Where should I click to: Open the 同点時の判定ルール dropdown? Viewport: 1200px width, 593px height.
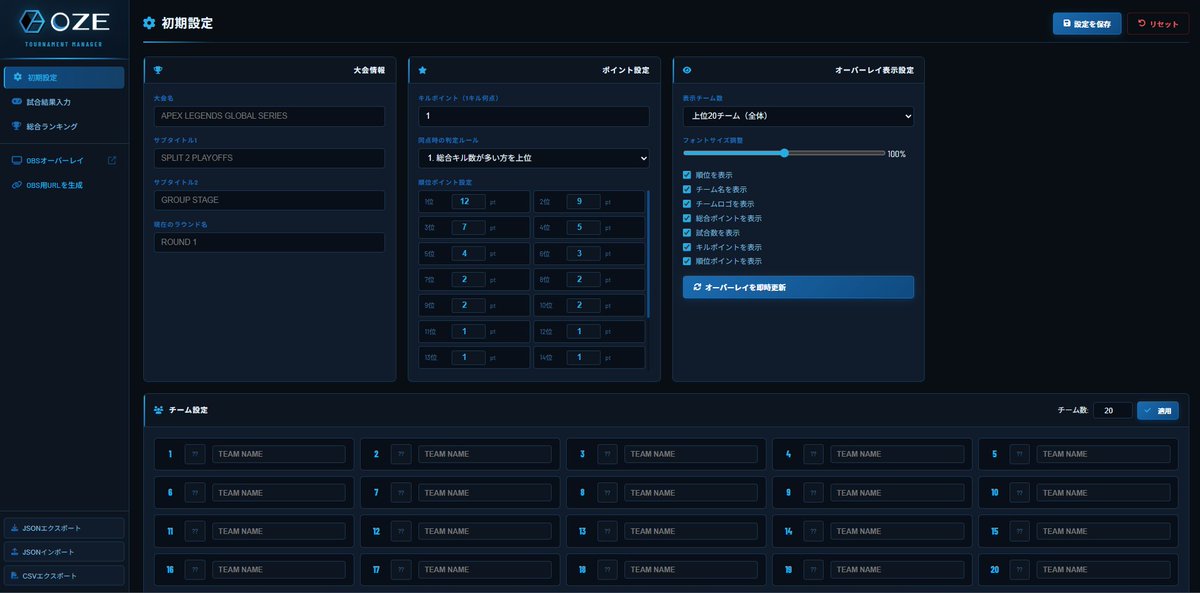(533, 158)
